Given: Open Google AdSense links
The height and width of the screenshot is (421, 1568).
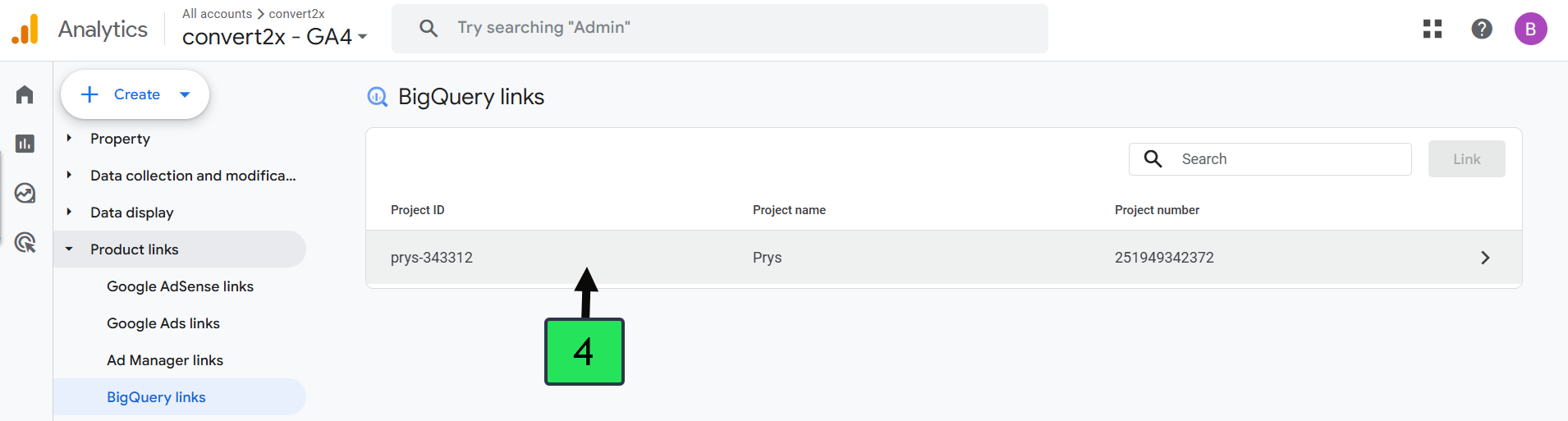Looking at the screenshot, I should 180,286.
